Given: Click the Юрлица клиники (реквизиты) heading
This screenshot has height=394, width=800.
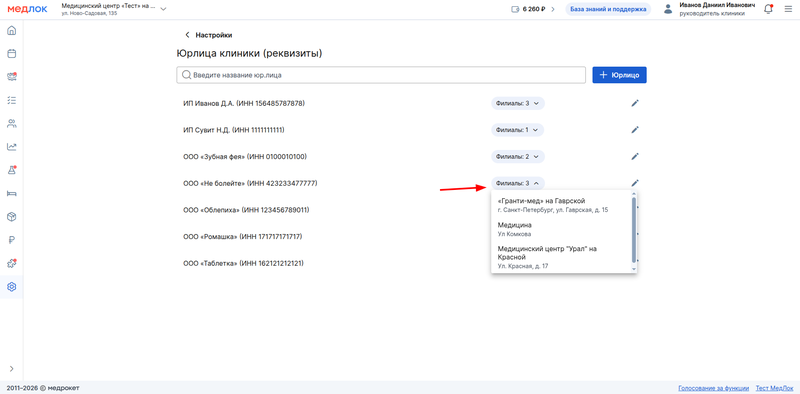Looking at the screenshot, I should 249,54.
